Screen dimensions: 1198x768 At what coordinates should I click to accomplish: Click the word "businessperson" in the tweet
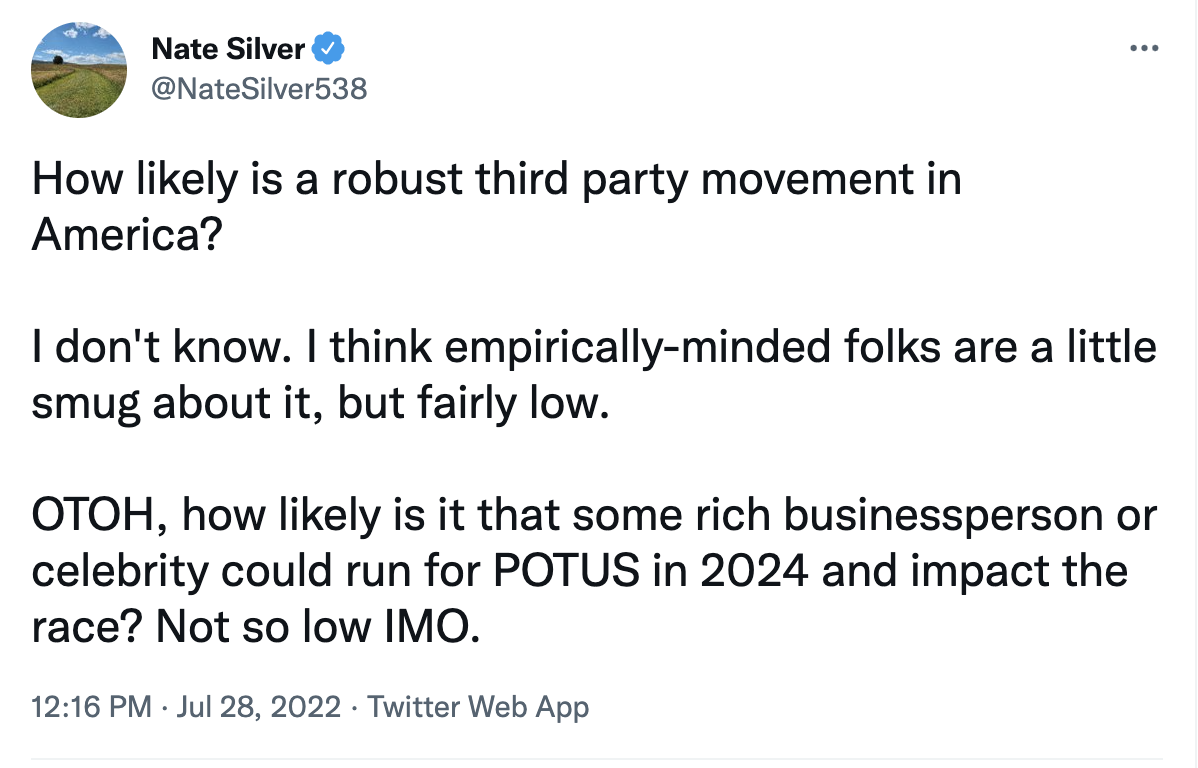tap(943, 517)
